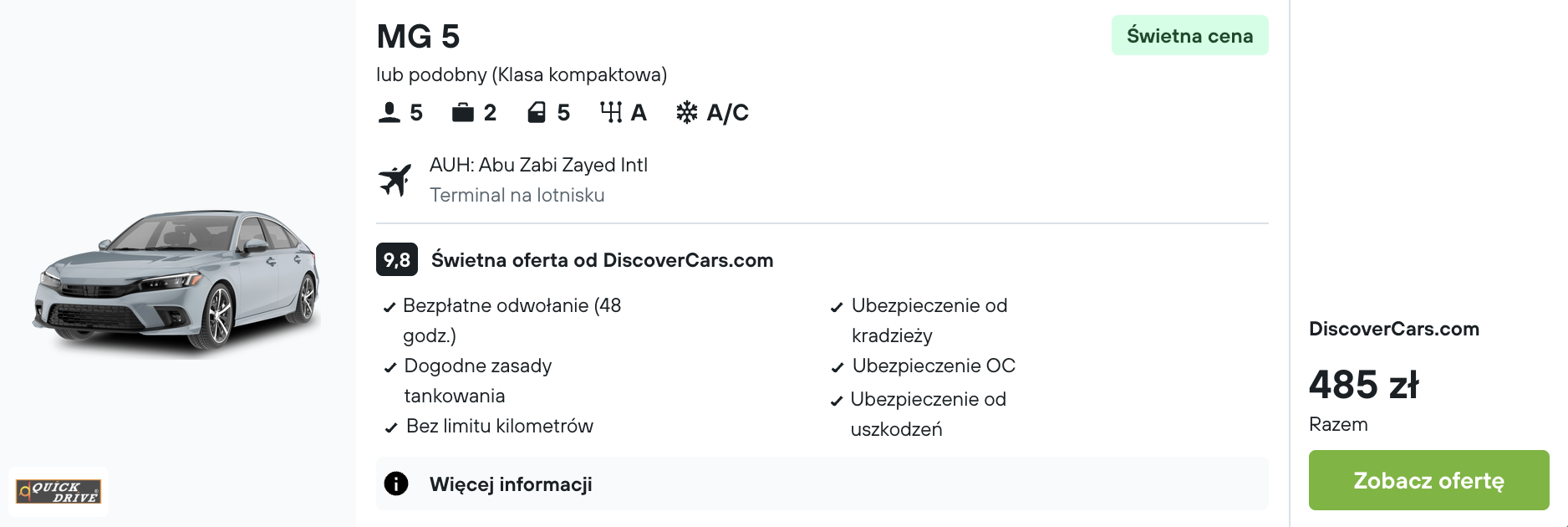Screen dimensions: 1568x527
Task: Click the MG 5 car thumbnail image
Action: click(x=180, y=276)
